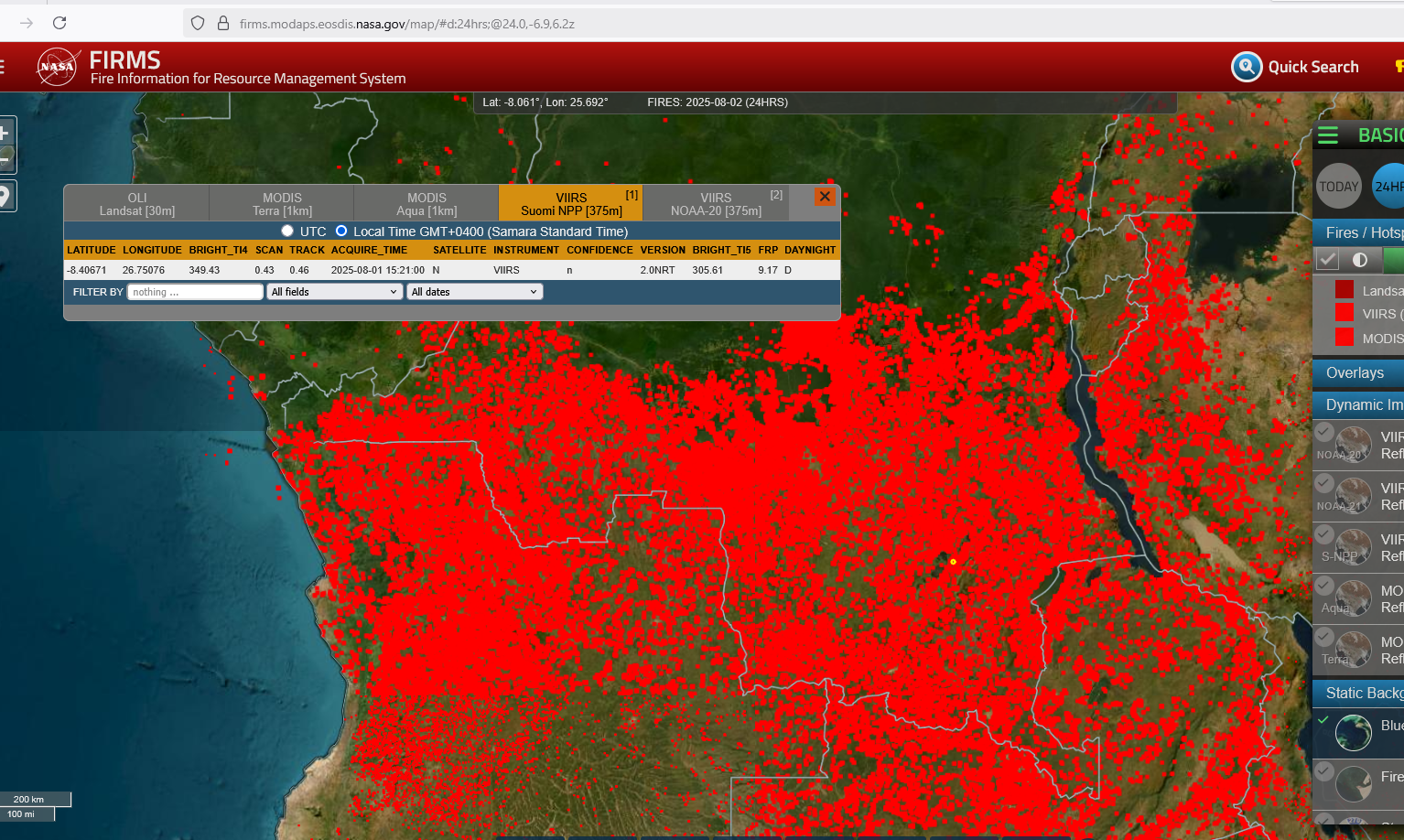Expand the Dynamic Imagery section
This screenshot has height=840, width=1404.
point(1358,405)
